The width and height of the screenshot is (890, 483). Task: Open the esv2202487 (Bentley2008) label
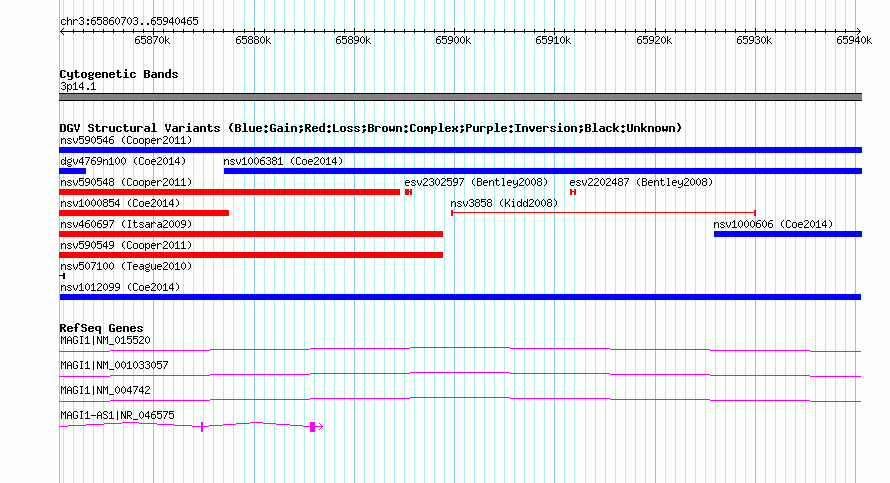(641, 182)
